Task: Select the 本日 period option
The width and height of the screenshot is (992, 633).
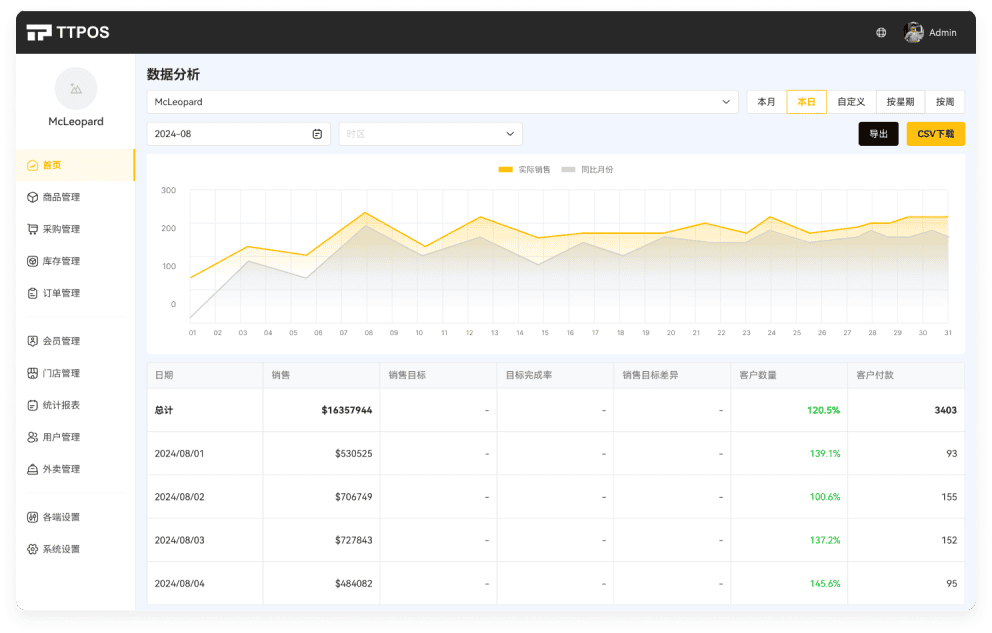Action: coord(806,102)
